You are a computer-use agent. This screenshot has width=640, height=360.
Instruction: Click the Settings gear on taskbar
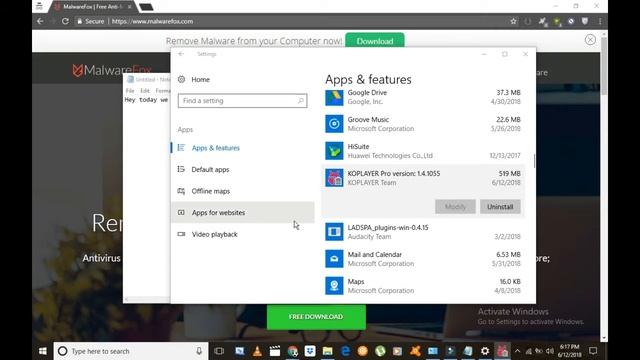485,351
